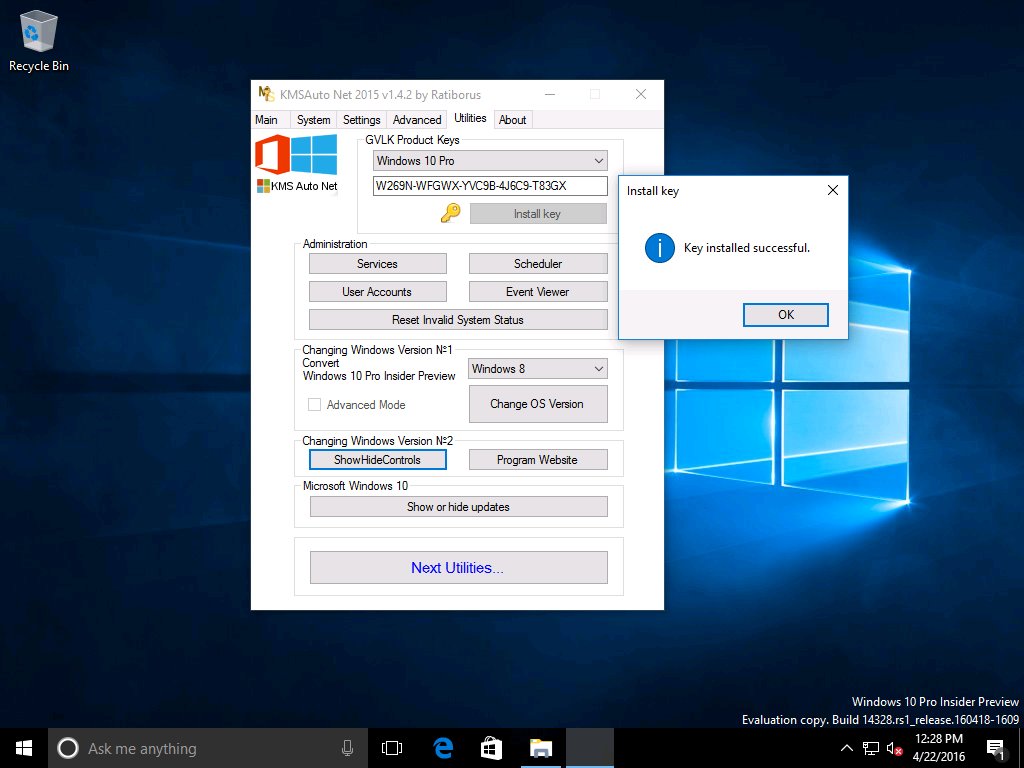
Task: Switch to the System tab
Action: (313, 120)
